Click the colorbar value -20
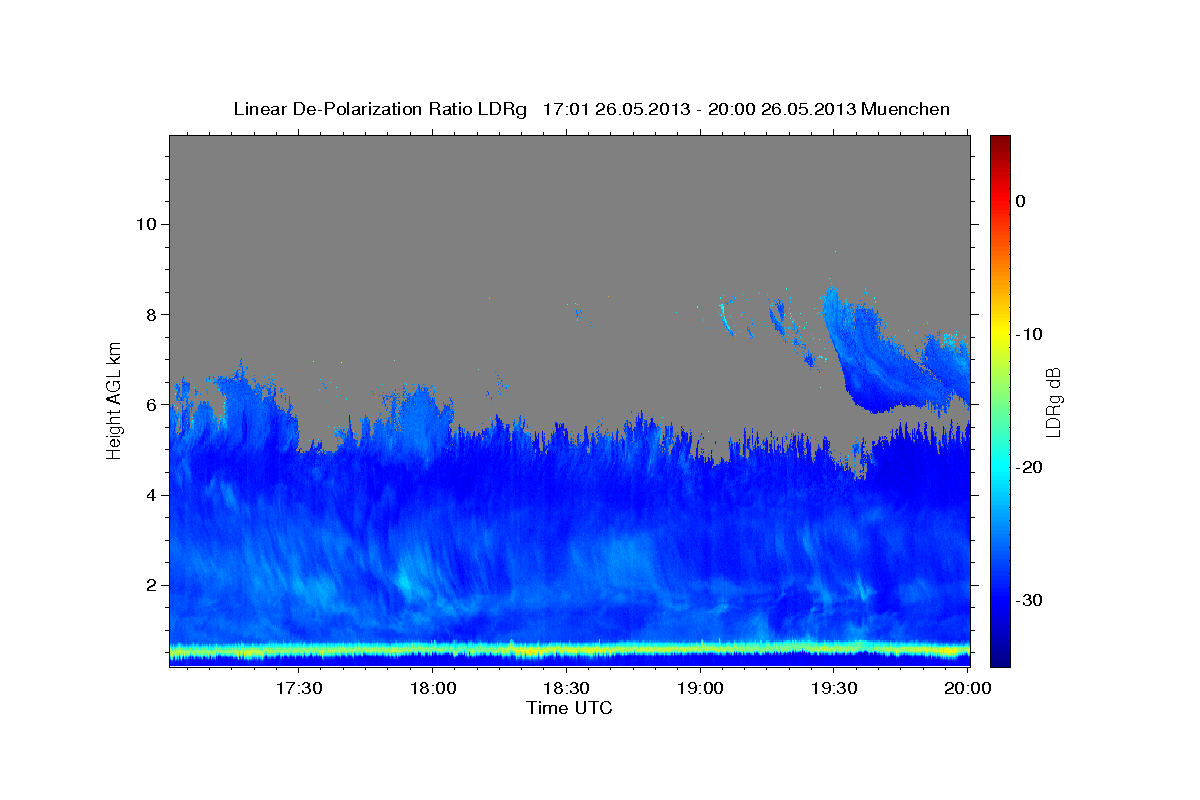The height and width of the screenshot is (800, 1200). 1030,467
